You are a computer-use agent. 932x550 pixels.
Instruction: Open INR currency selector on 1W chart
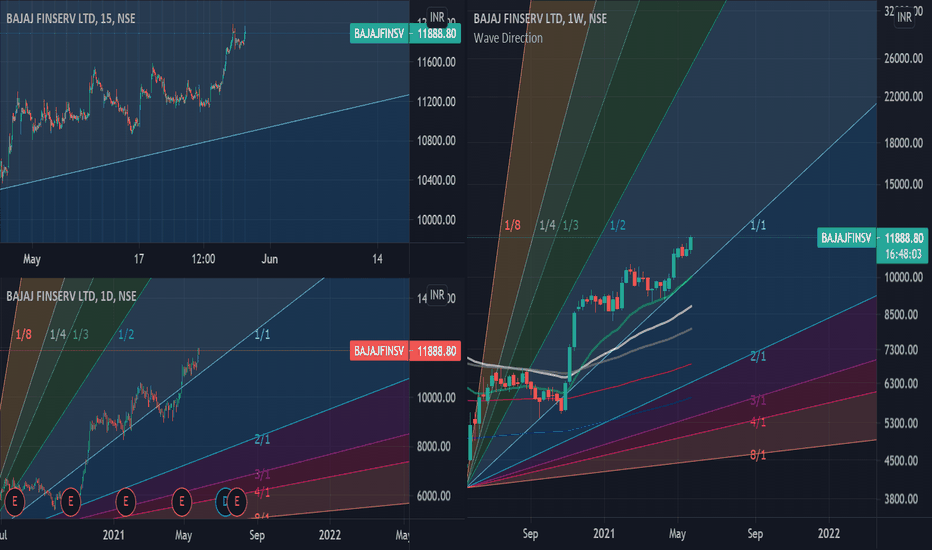coord(904,17)
